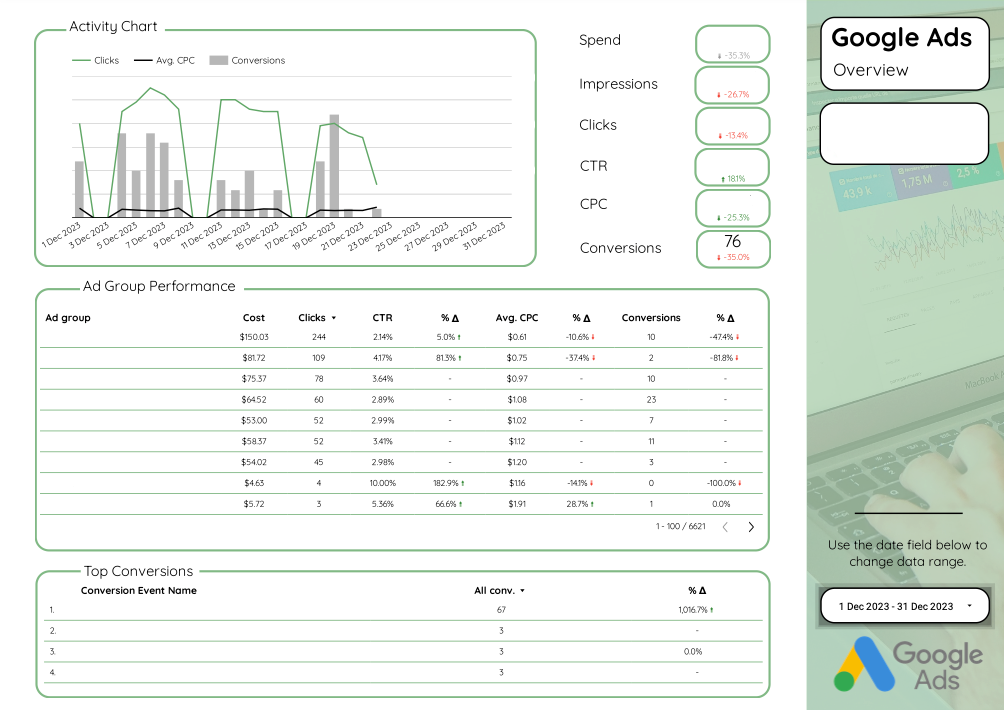
Task: Click the Activity Chart title
Action: pos(113,26)
